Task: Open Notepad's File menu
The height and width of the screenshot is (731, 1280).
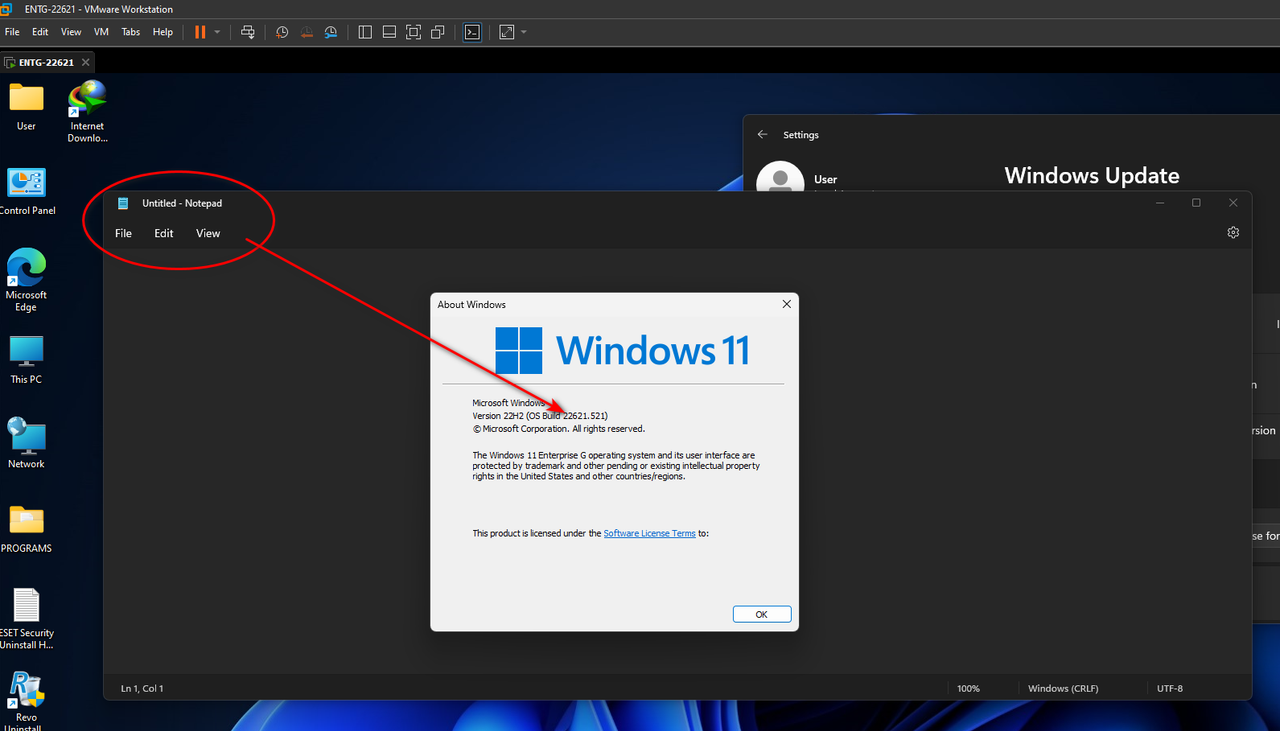Action: (123, 233)
